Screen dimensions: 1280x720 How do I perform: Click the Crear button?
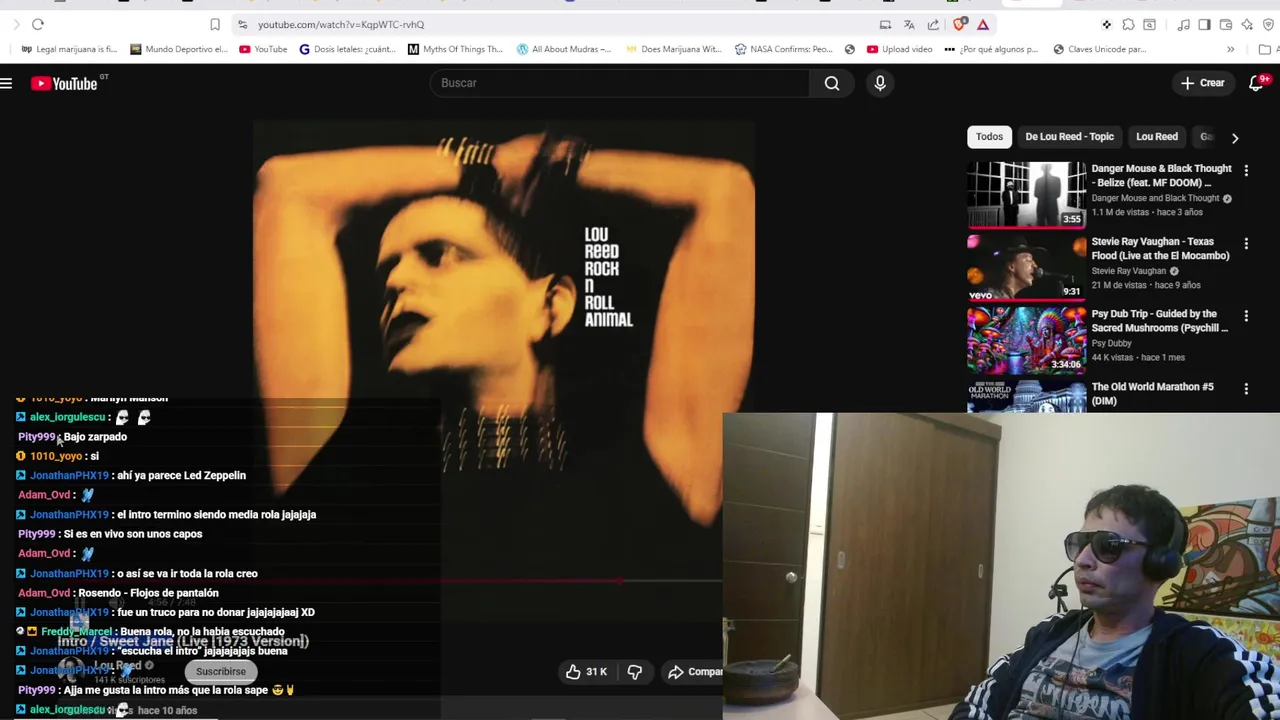click(x=1202, y=83)
